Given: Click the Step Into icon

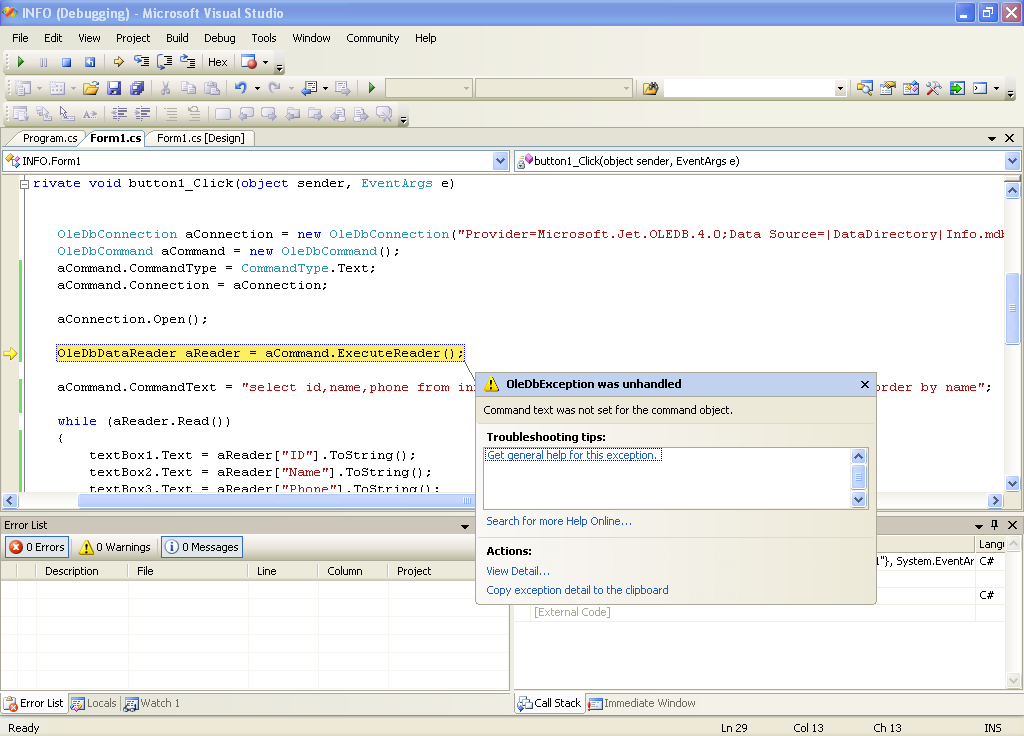Looking at the screenshot, I should point(141,62).
